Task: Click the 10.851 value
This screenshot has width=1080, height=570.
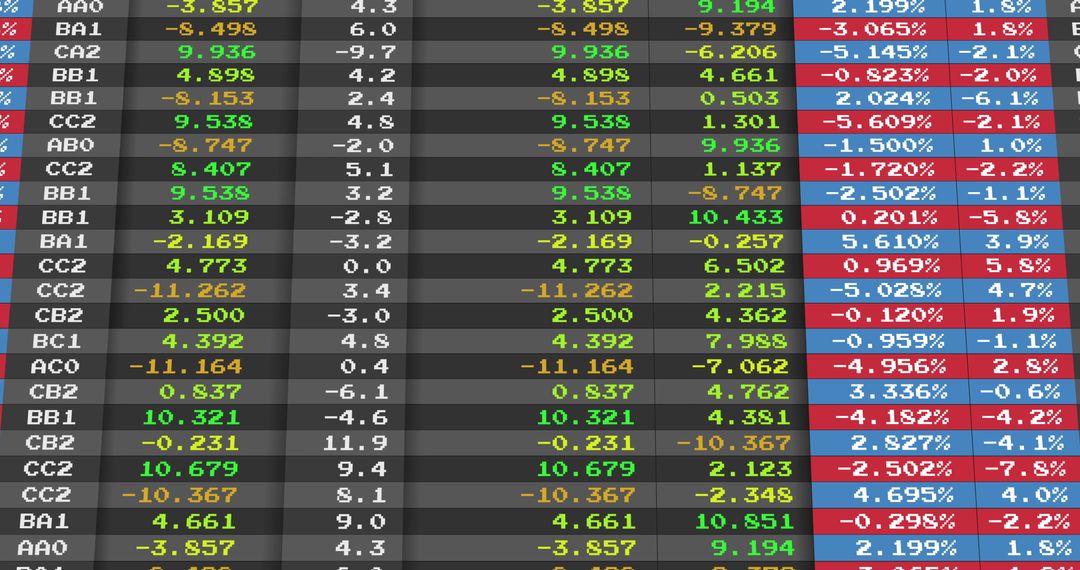Action: pos(745,522)
